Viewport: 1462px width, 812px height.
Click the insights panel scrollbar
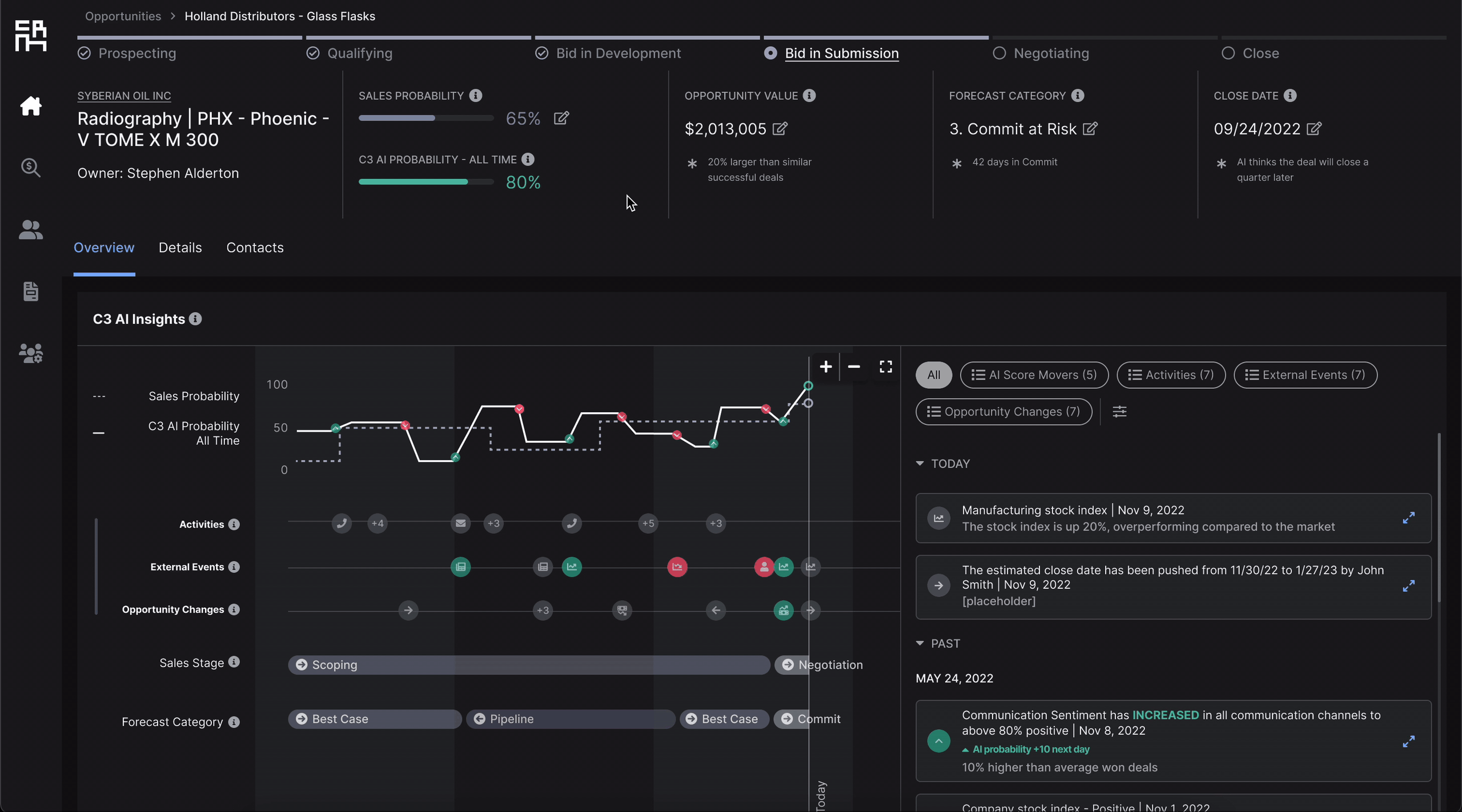(1439, 517)
